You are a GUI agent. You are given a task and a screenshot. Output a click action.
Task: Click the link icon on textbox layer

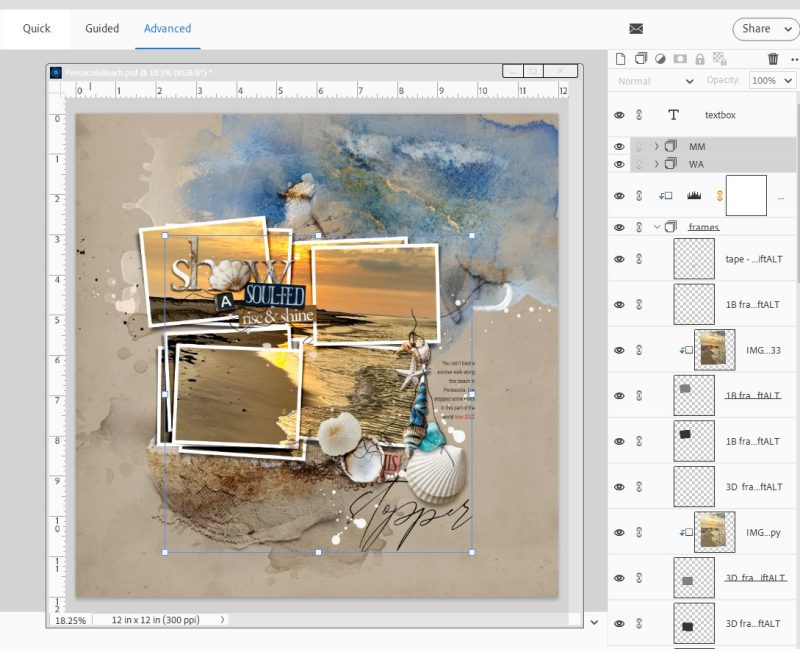639,115
